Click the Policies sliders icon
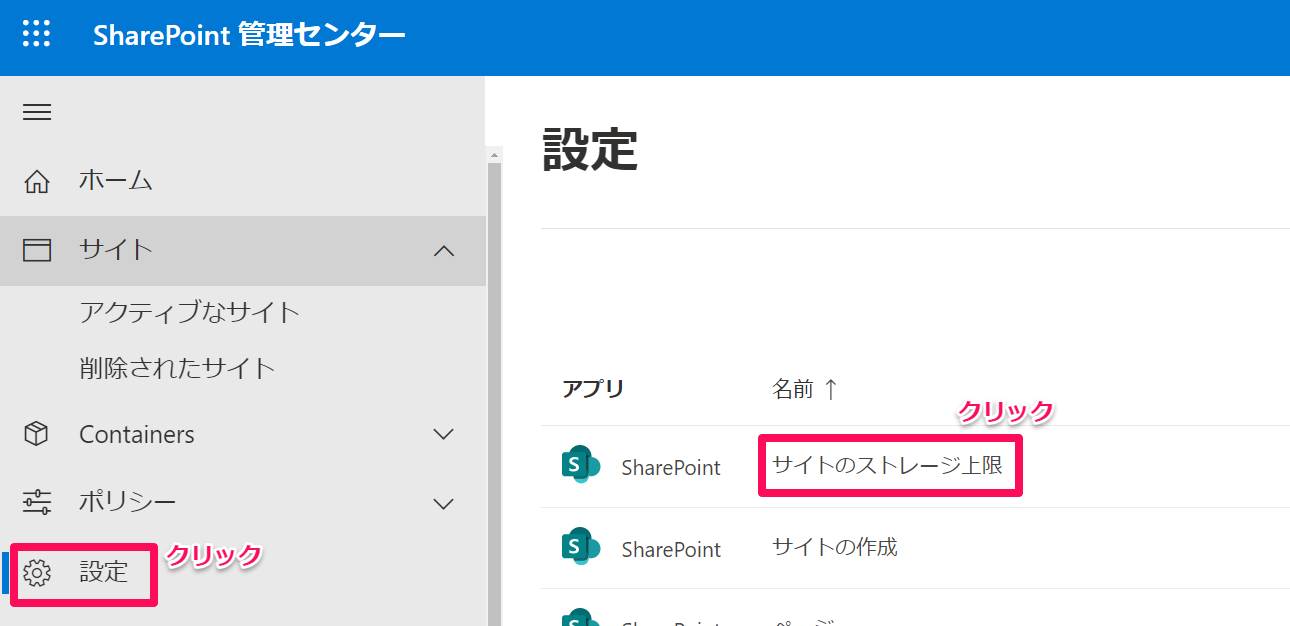 [37, 502]
